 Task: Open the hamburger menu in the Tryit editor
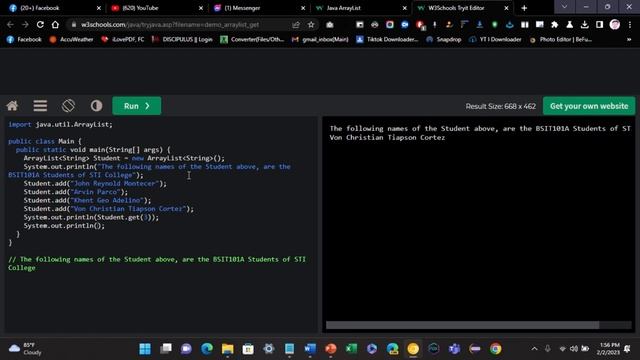tap(40, 106)
